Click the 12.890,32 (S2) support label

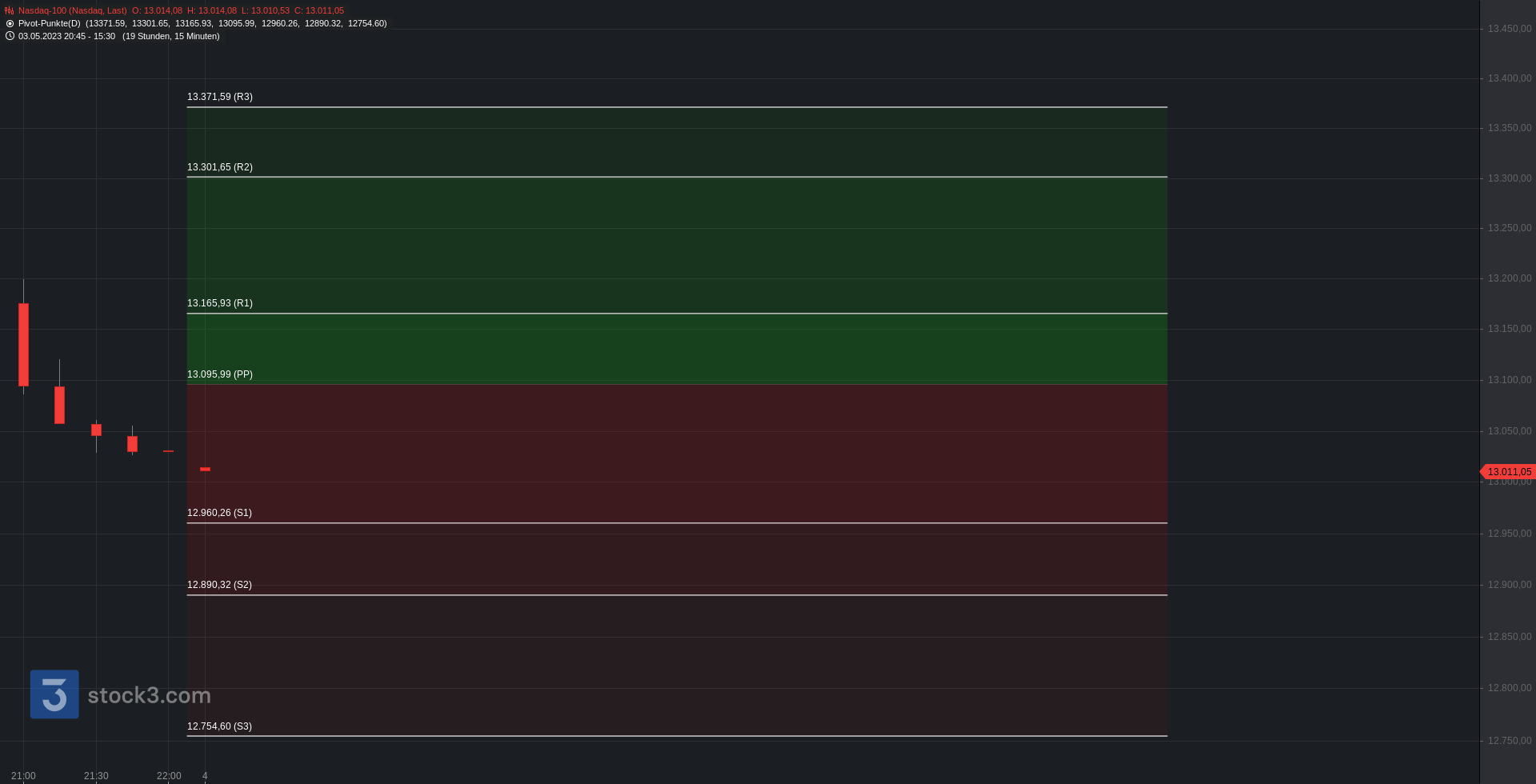219,585
